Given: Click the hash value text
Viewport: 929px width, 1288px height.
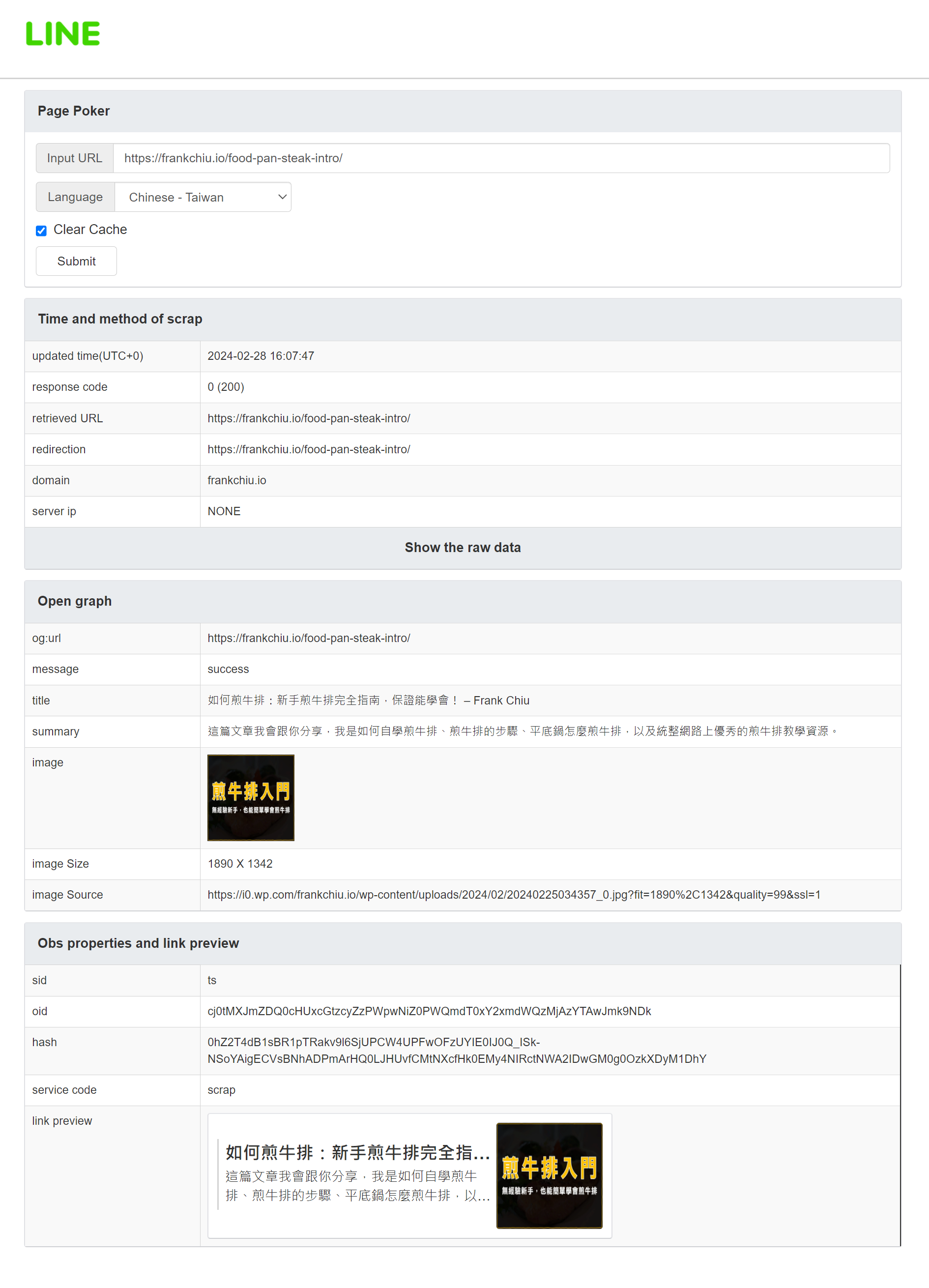Looking at the screenshot, I should [457, 1051].
